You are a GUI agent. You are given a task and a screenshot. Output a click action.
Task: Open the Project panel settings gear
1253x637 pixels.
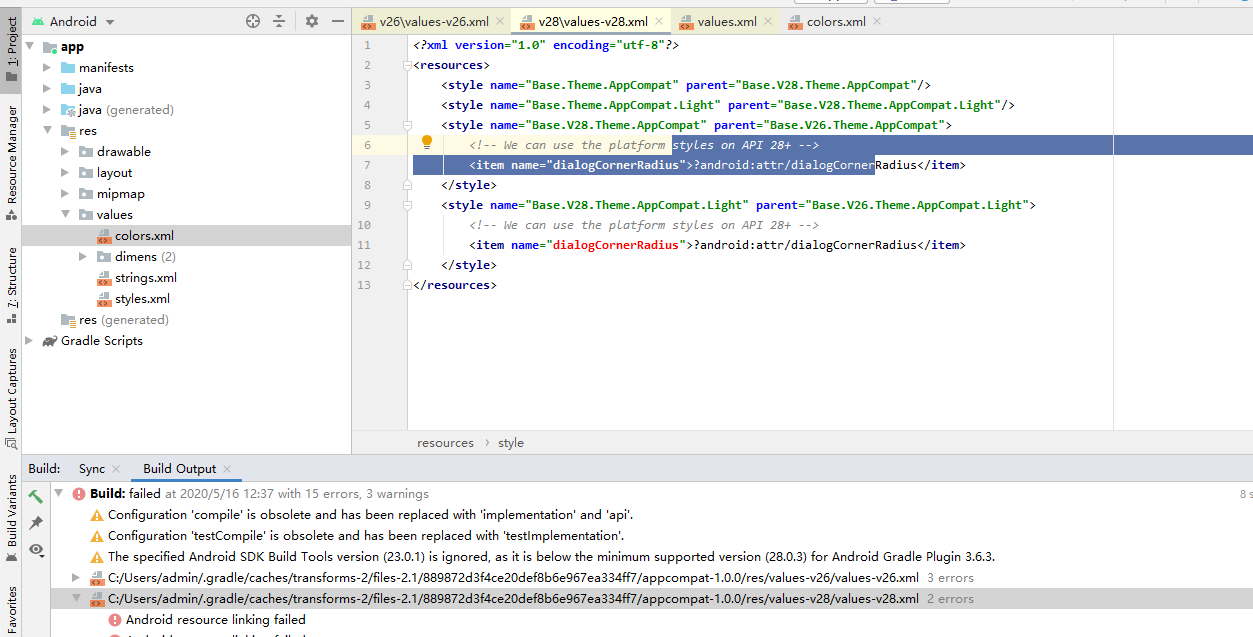click(x=312, y=21)
